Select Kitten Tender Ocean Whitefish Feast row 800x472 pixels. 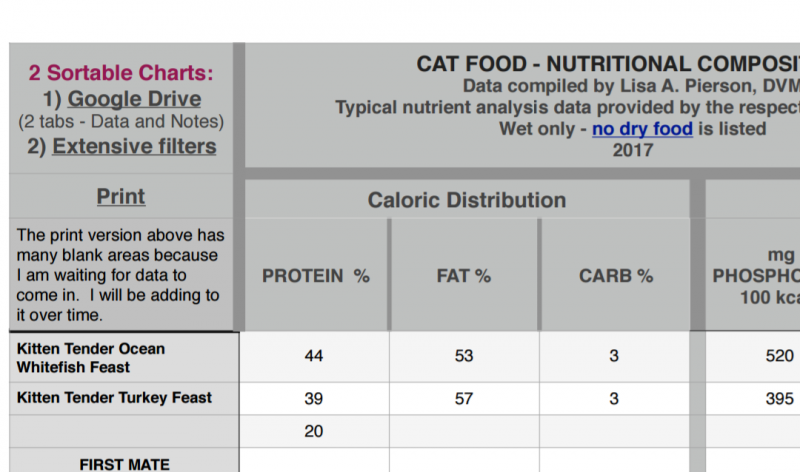click(x=91, y=357)
